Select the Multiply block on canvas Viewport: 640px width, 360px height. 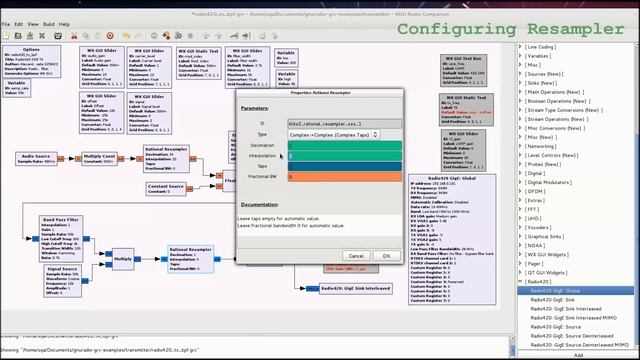pos(123,259)
